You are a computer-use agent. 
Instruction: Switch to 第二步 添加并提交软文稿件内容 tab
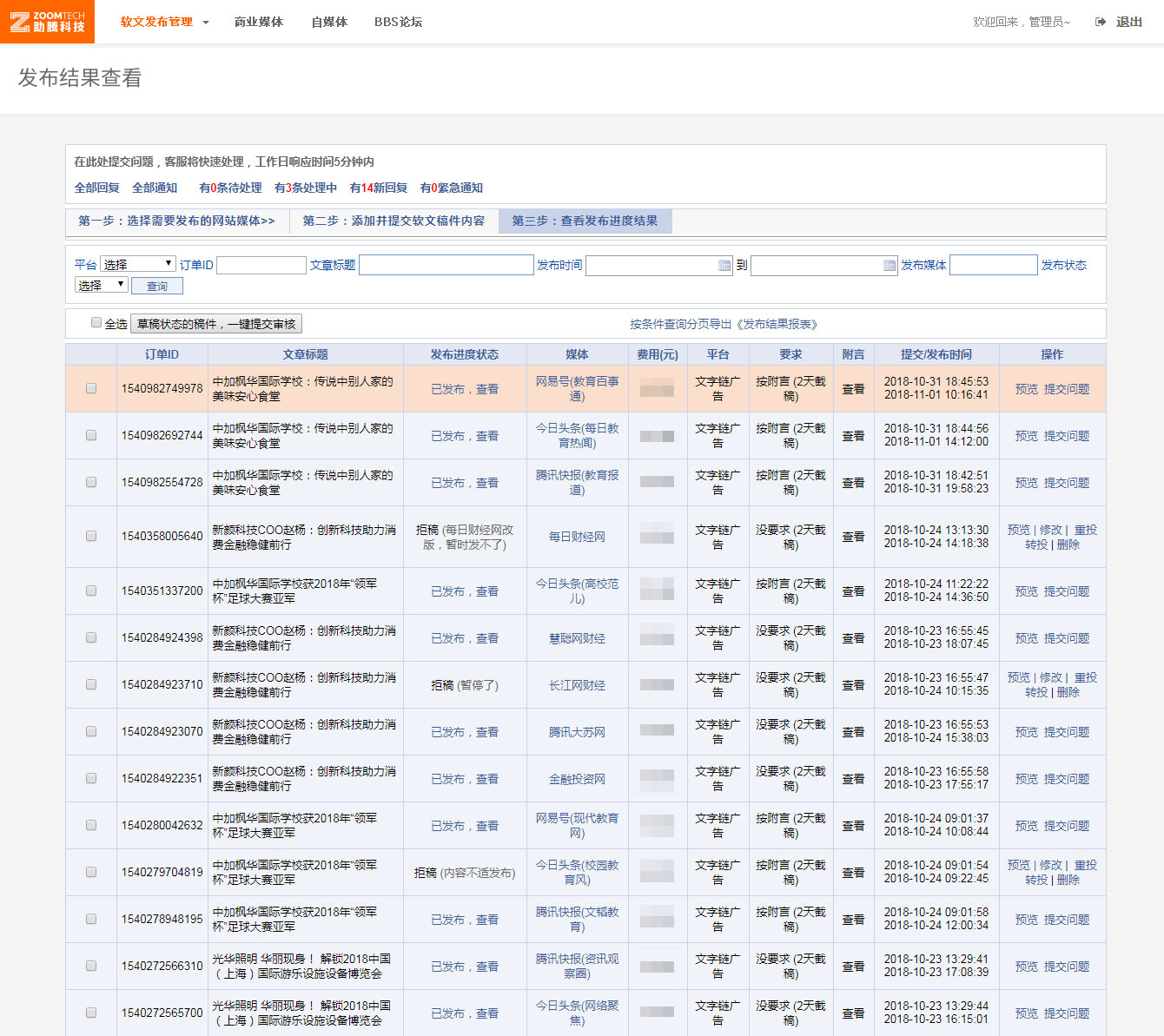tap(394, 221)
